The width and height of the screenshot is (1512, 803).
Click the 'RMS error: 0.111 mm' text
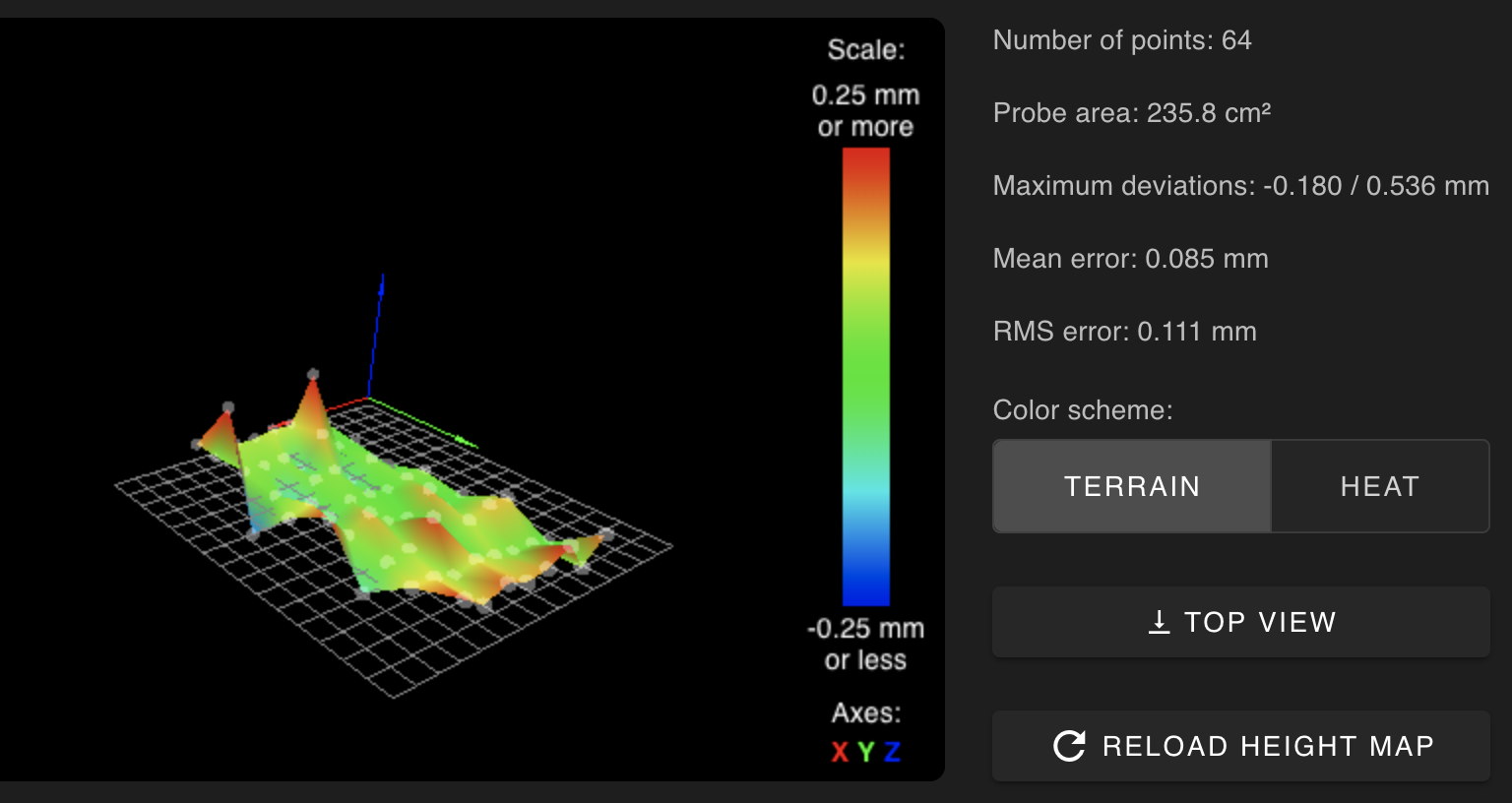click(x=1124, y=332)
